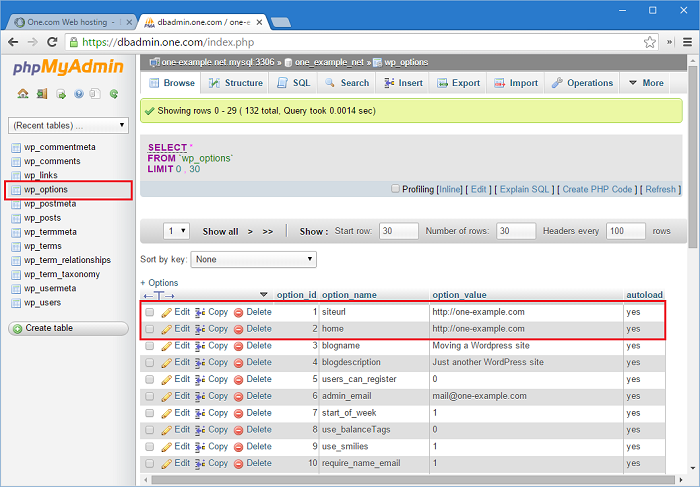Click the horizontal scrollbar at bottom
700x487 pixels.
tap(412, 480)
